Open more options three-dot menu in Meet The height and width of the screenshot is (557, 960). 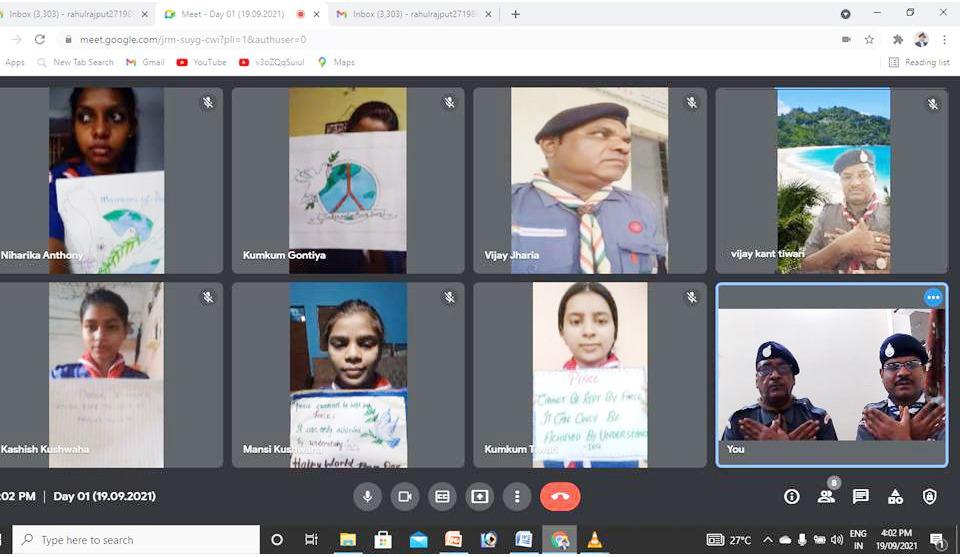(517, 496)
